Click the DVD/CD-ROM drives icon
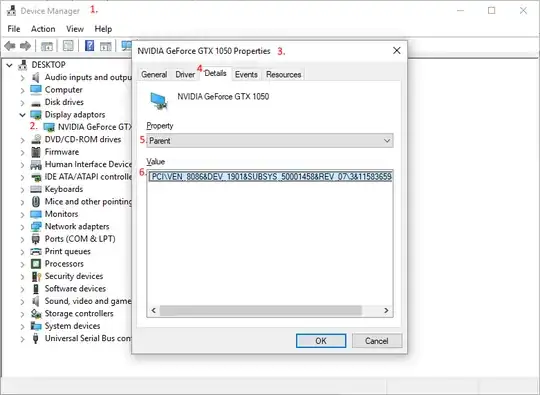The image size is (540, 395). (36, 139)
